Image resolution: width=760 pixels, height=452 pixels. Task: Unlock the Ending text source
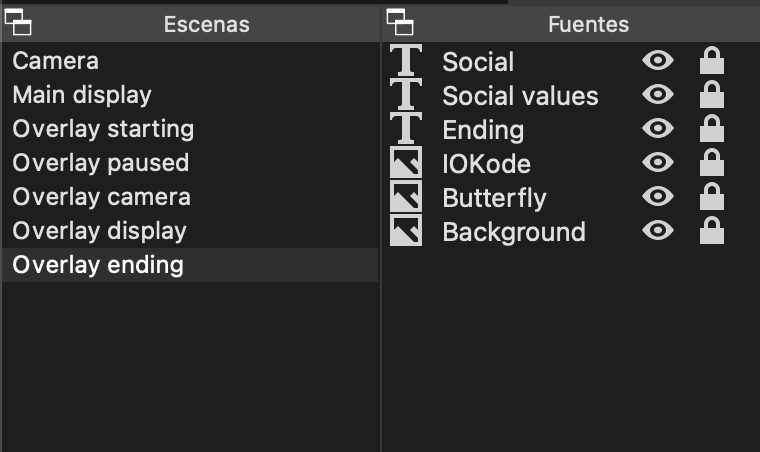click(711, 129)
